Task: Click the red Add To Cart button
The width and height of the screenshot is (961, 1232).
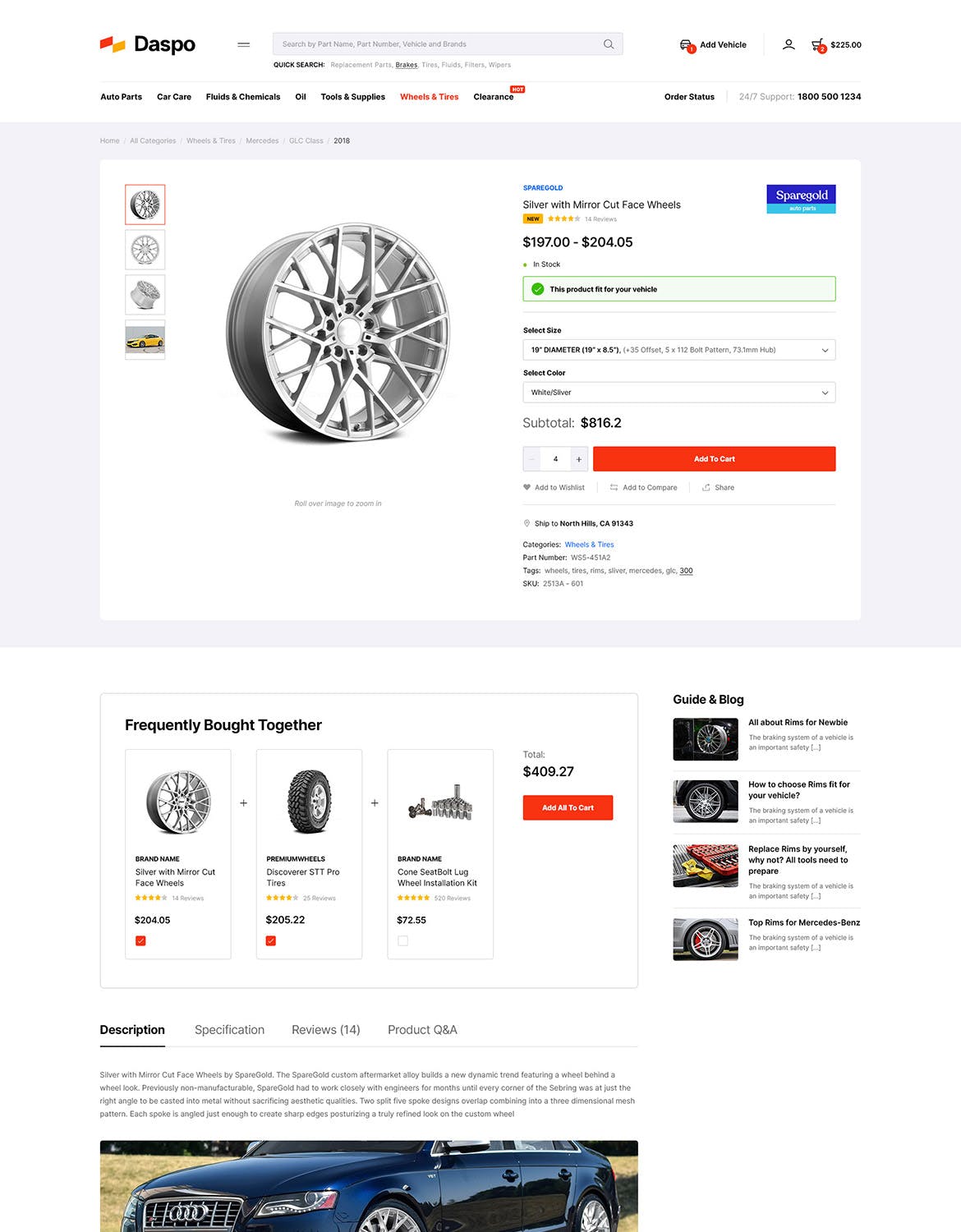Action: pos(714,459)
